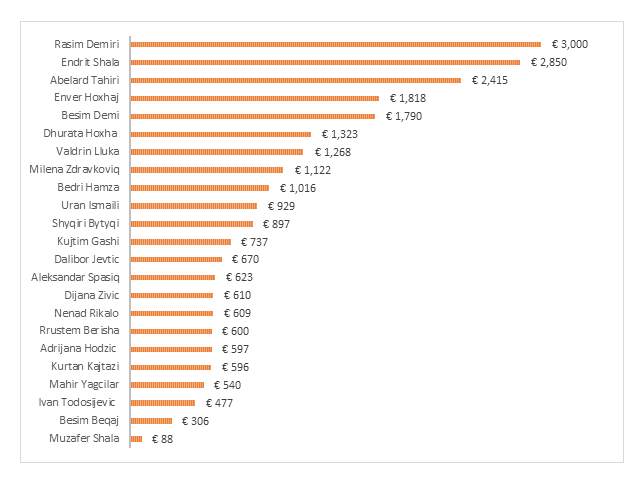Image resolution: width=638 pixels, height=481 pixels.
Task: Select the Shyqiri Bytyqi bar
Action: 192,224
